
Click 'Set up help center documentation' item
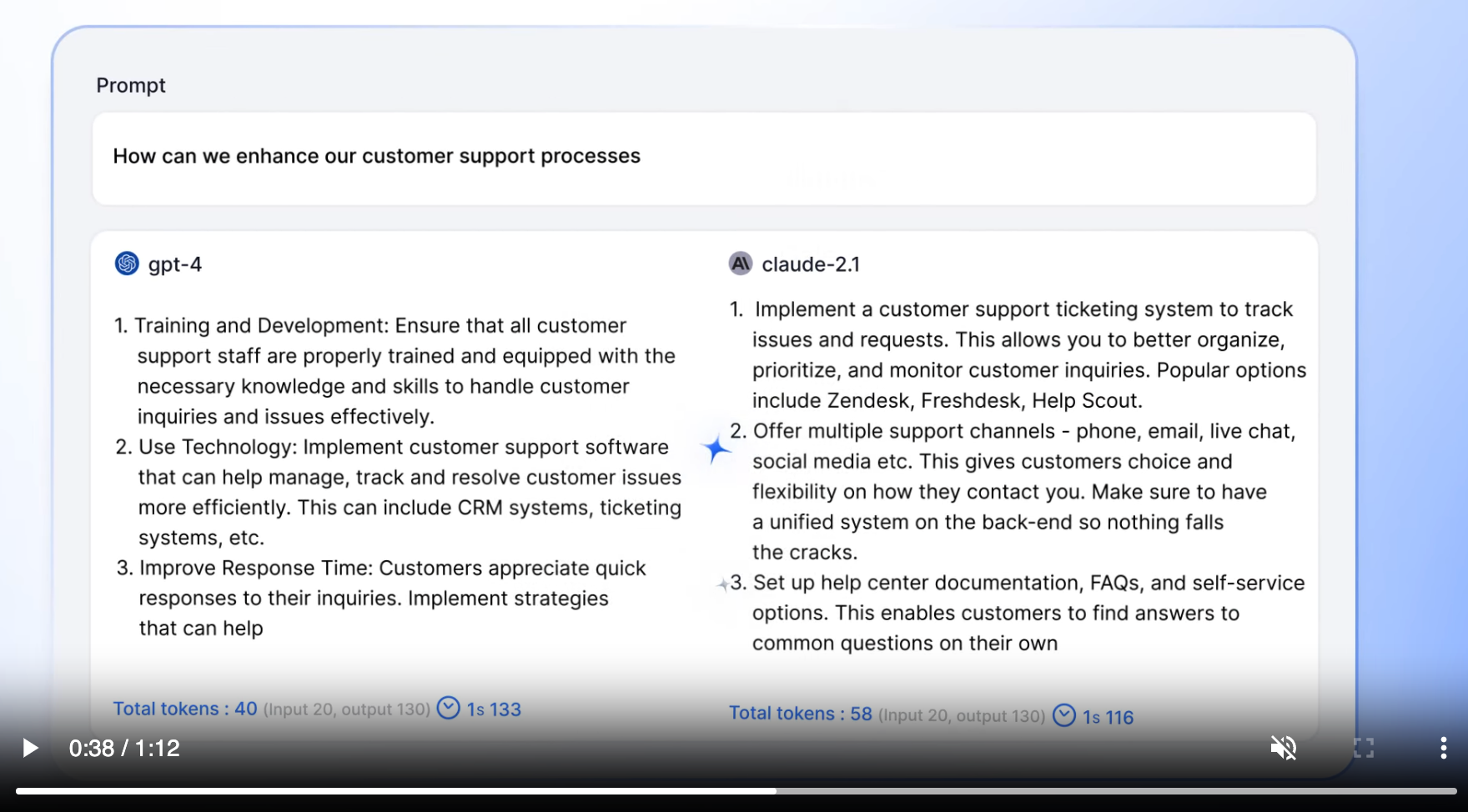coord(1017,613)
